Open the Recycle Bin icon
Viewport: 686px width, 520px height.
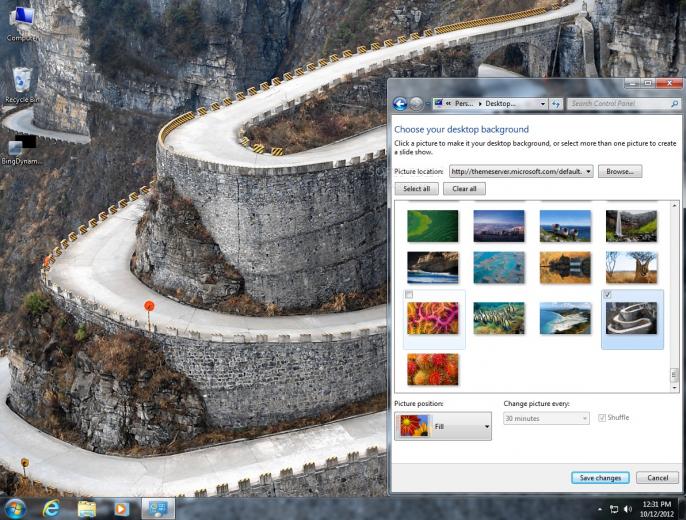(x=22, y=85)
